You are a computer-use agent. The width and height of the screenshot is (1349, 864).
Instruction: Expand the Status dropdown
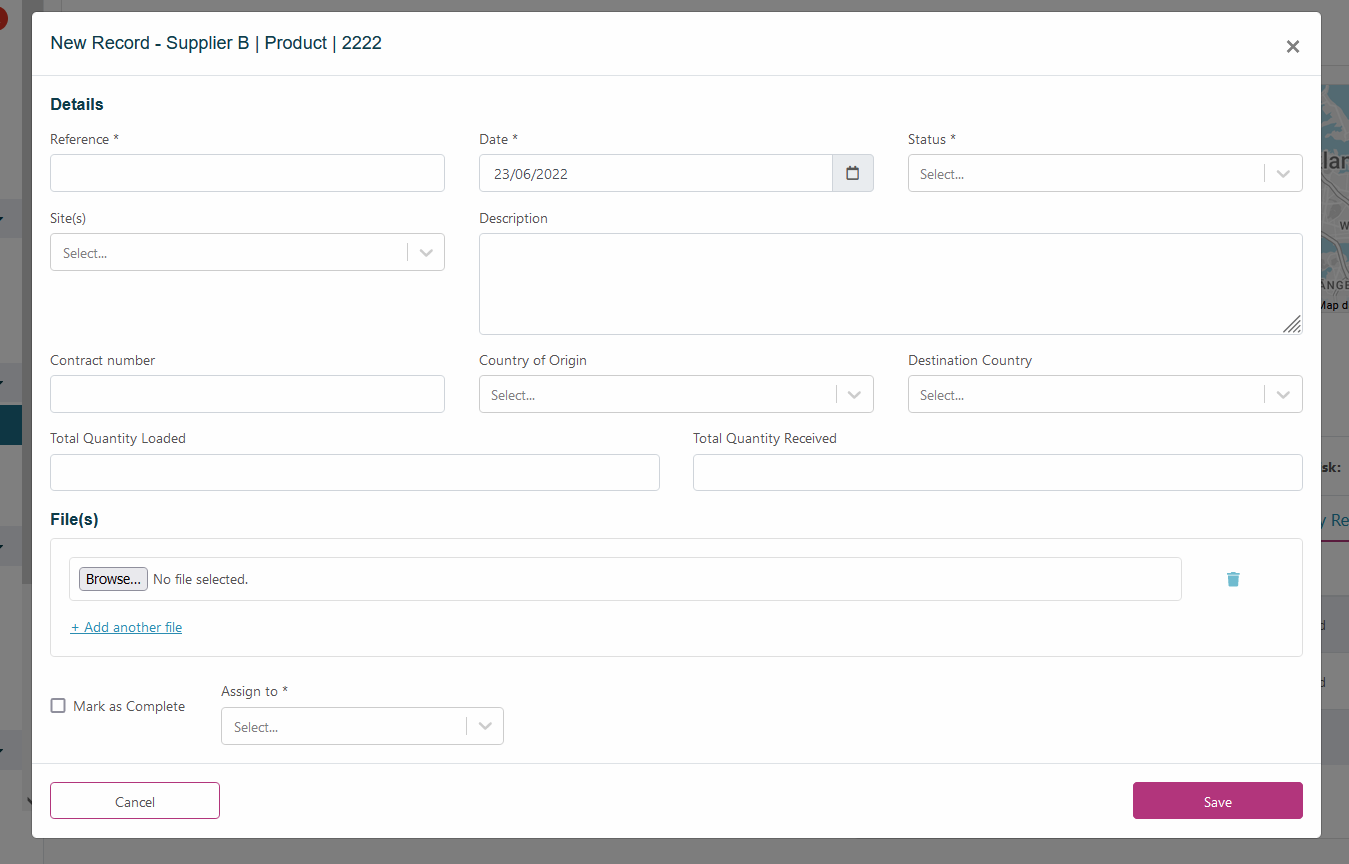pos(1104,173)
